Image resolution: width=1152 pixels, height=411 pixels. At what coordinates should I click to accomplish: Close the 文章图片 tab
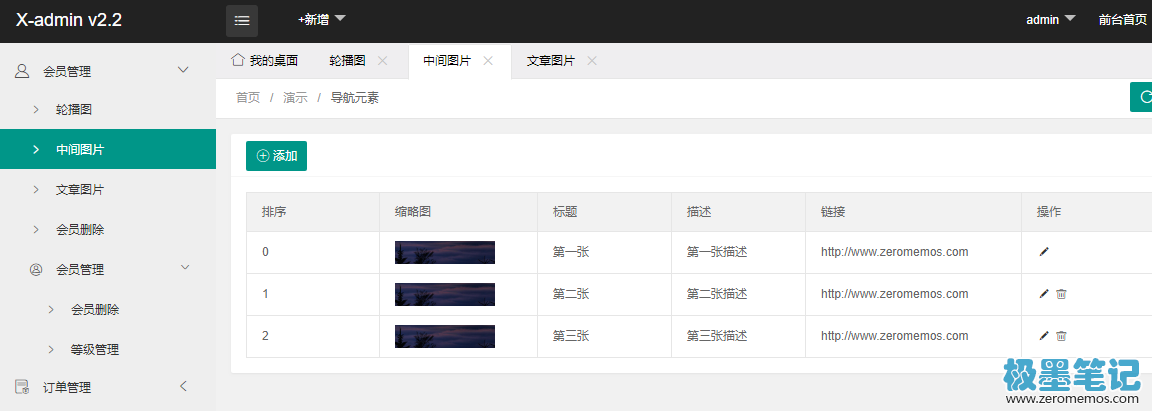(x=592, y=61)
